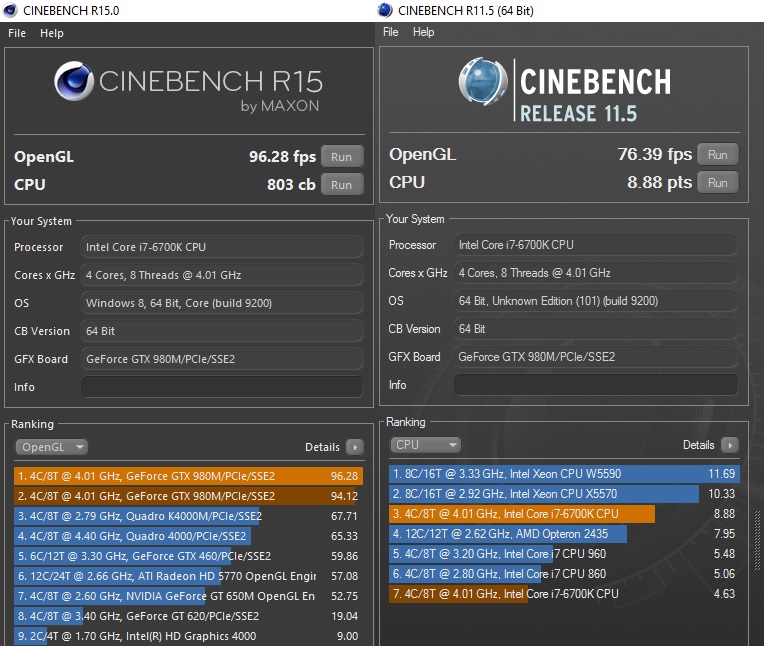Image resolution: width=764 pixels, height=646 pixels.
Task: Click the Details arrow button in R15 ranking
Action: click(355, 447)
